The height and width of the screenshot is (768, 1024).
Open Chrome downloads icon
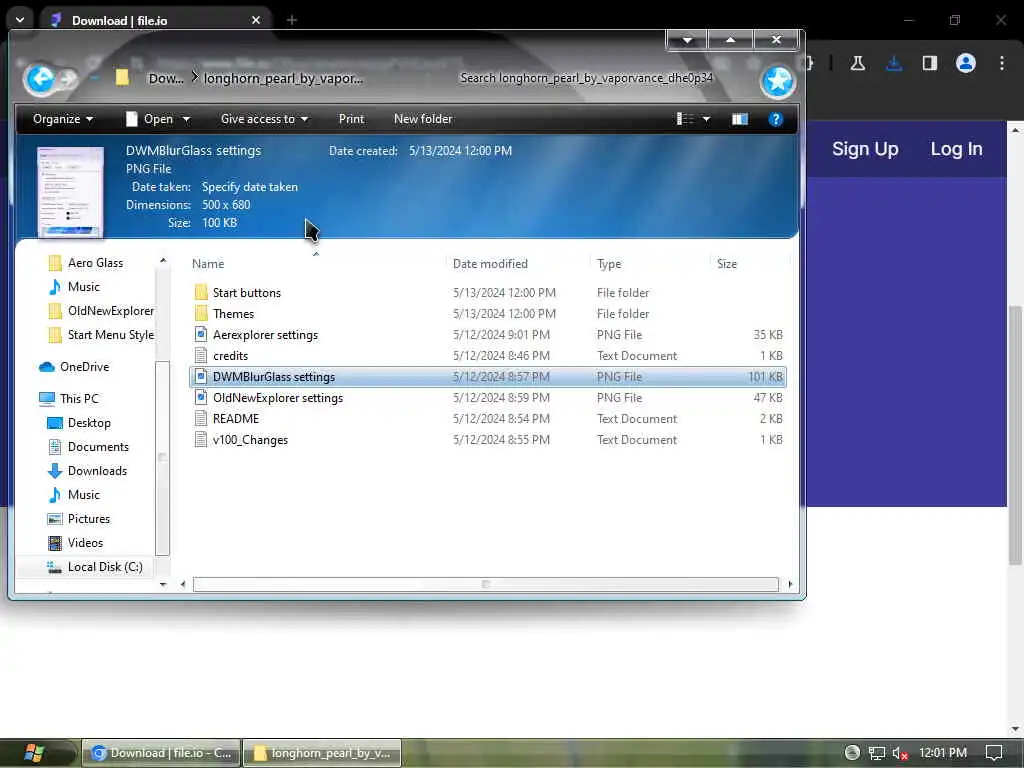click(x=893, y=63)
